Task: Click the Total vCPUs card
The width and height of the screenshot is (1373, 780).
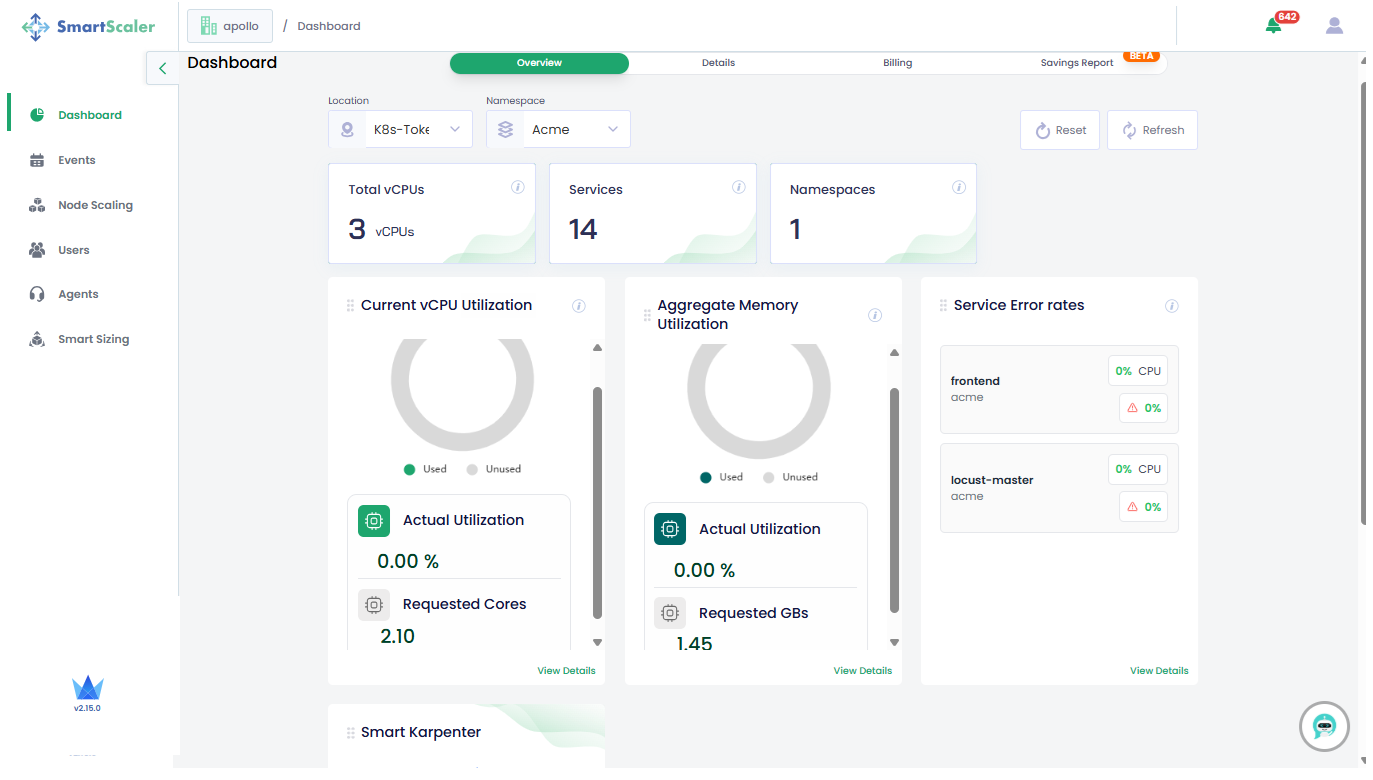Action: (x=432, y=214)
